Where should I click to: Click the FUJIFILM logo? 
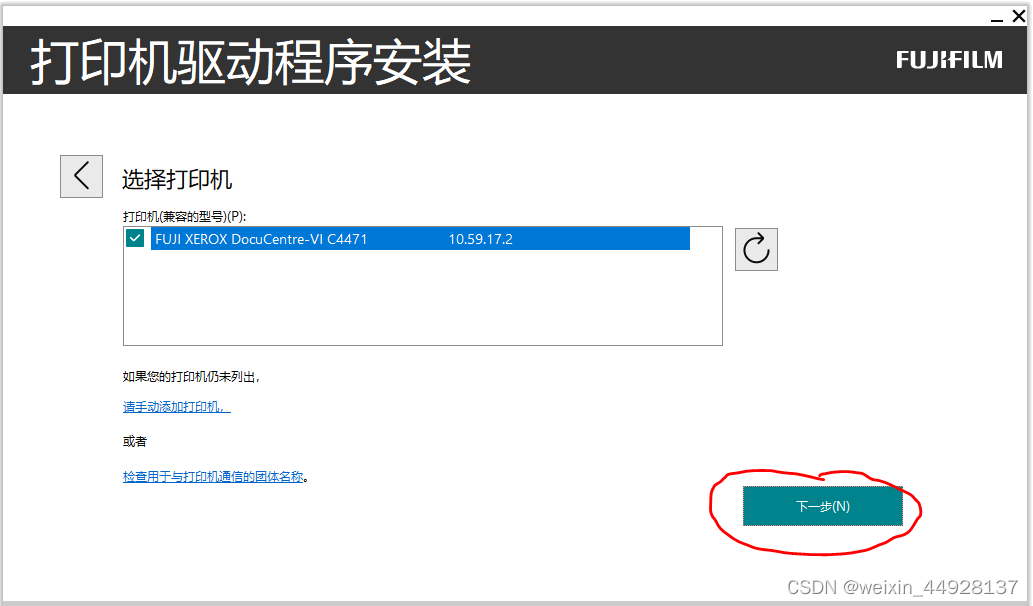(x=949, y=60)
